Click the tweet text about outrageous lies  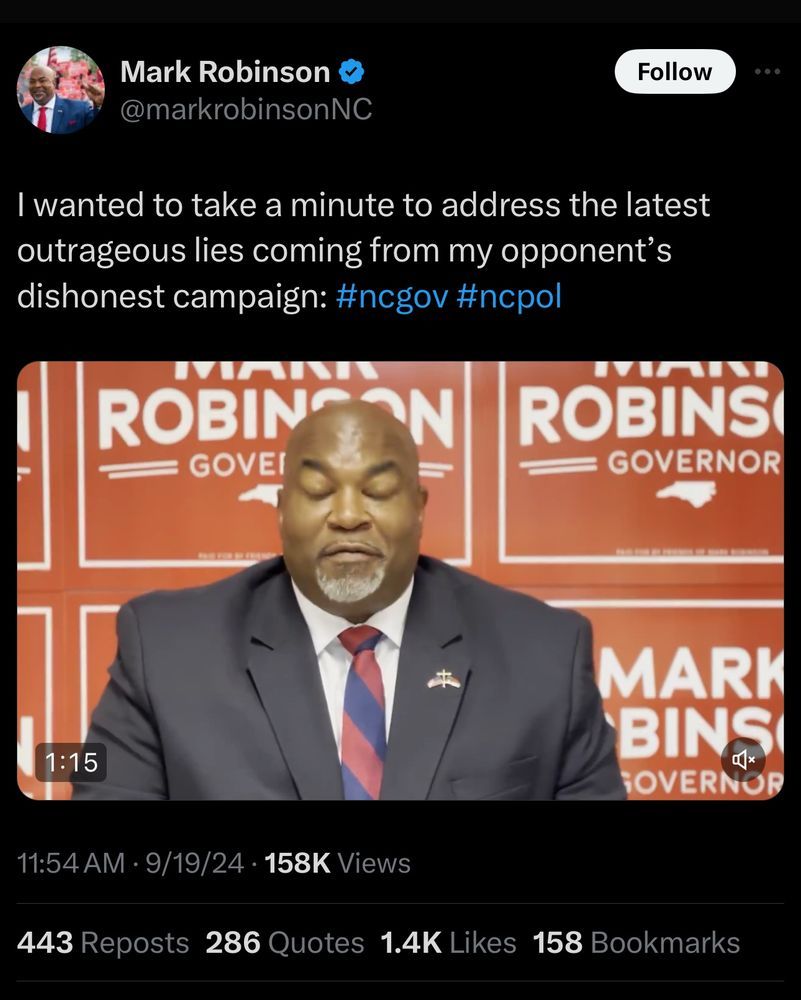(363, 251)
